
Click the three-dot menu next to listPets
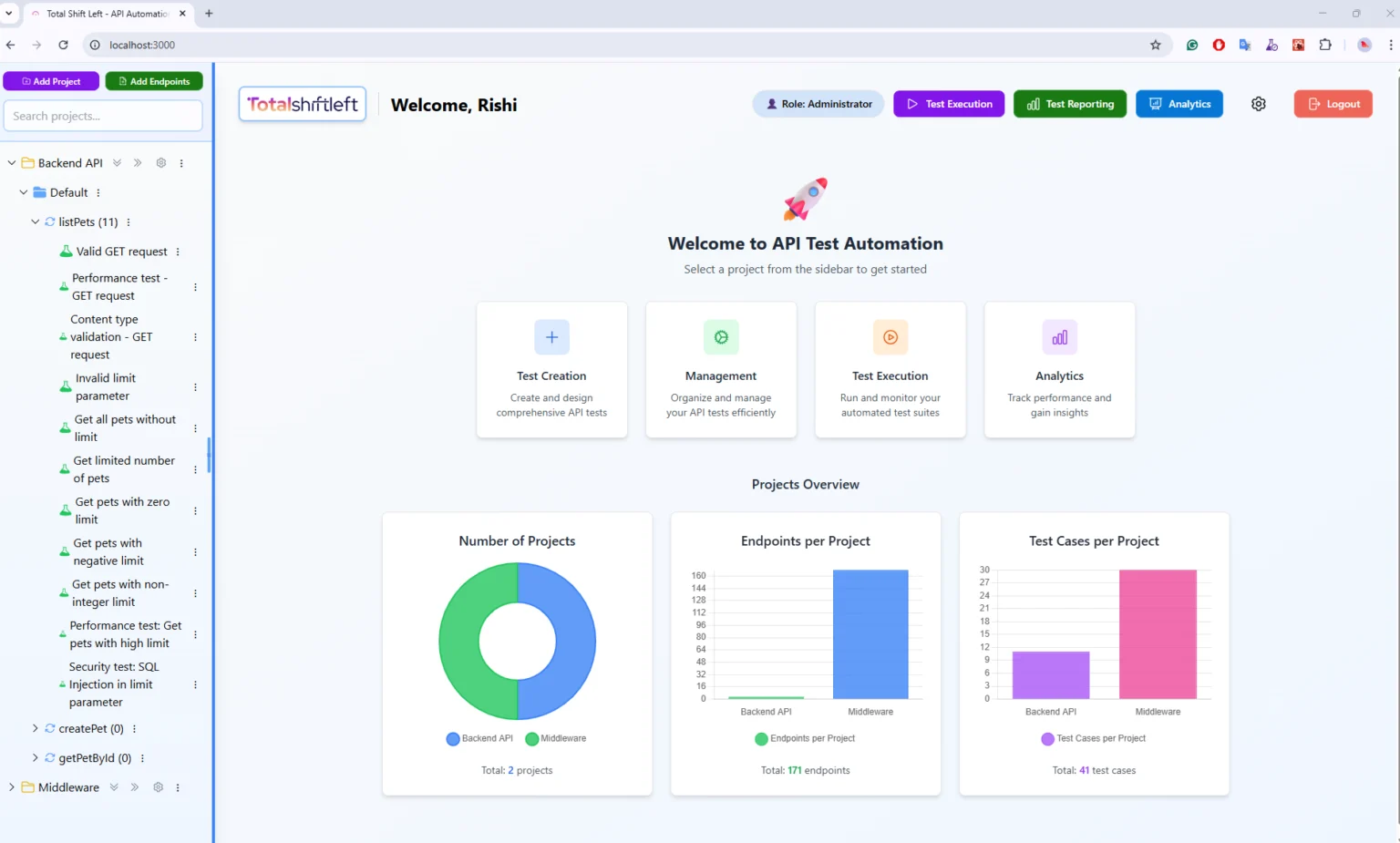[128, 221]
